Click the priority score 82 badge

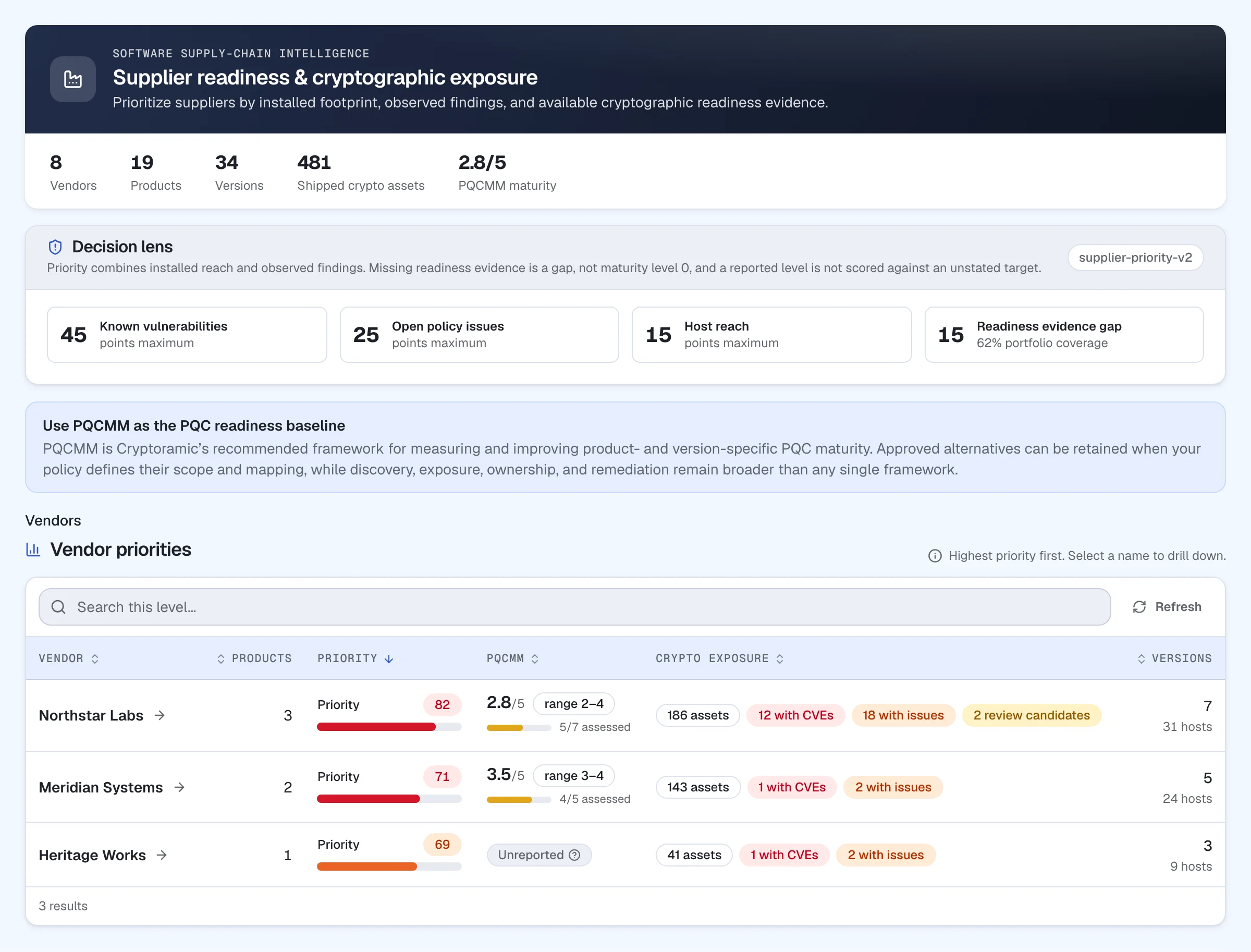(x=442, y=704)
